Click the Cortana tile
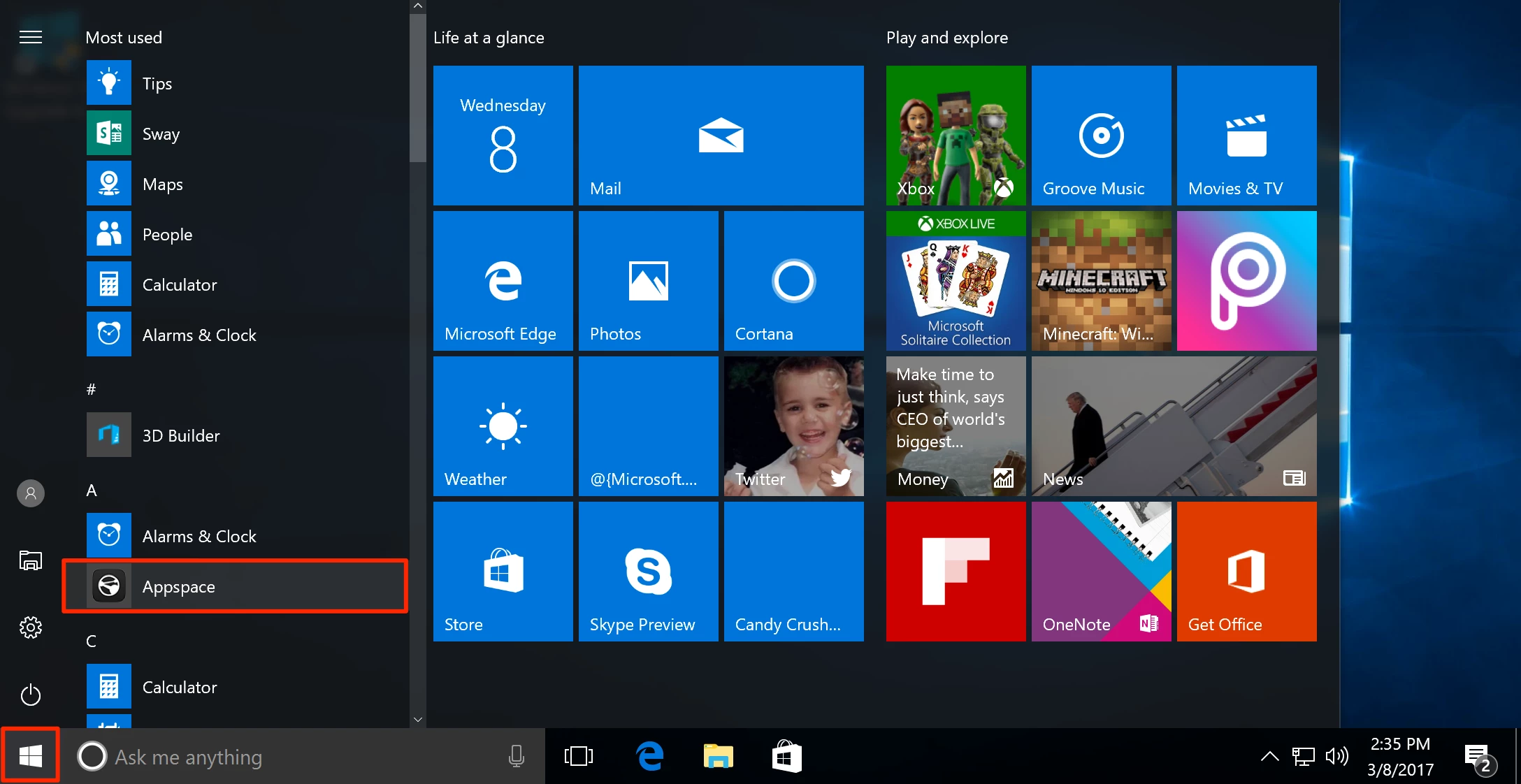This screenshot has height=784, width=1521. point(793,281)
